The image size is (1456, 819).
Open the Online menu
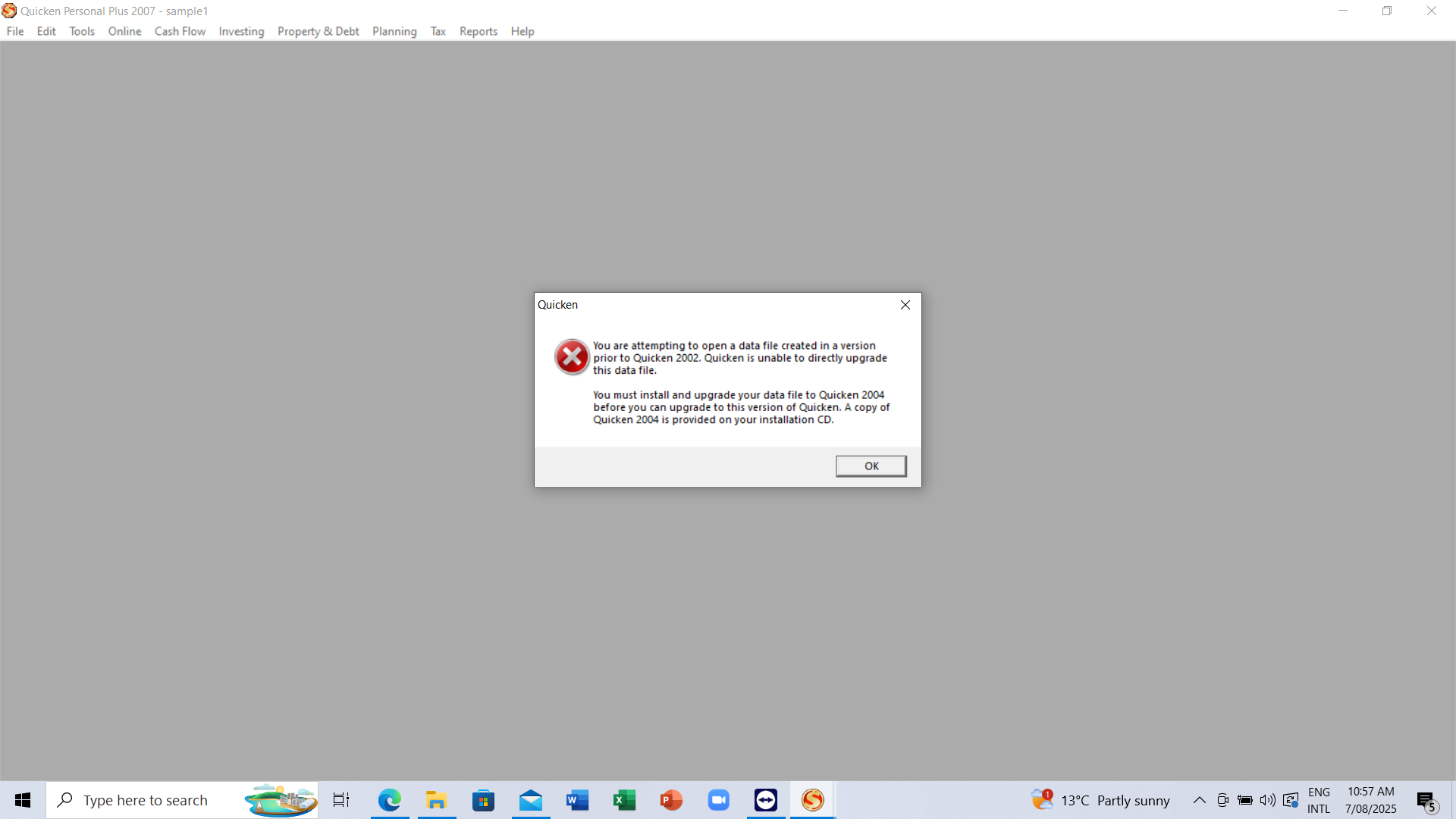[124, 31]
